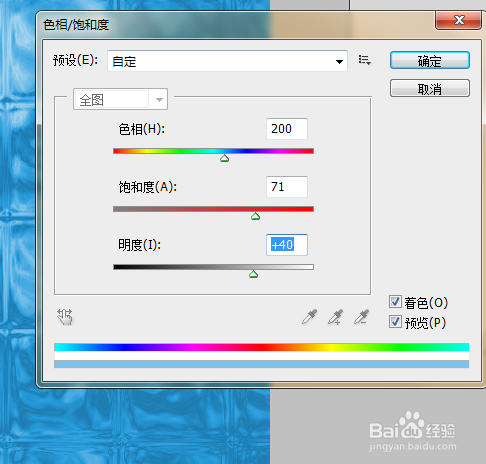The height and width of the screenshot is (464, 486).
Task: Click the 饱和度(A) label
Action: click(x=148, y=187)
